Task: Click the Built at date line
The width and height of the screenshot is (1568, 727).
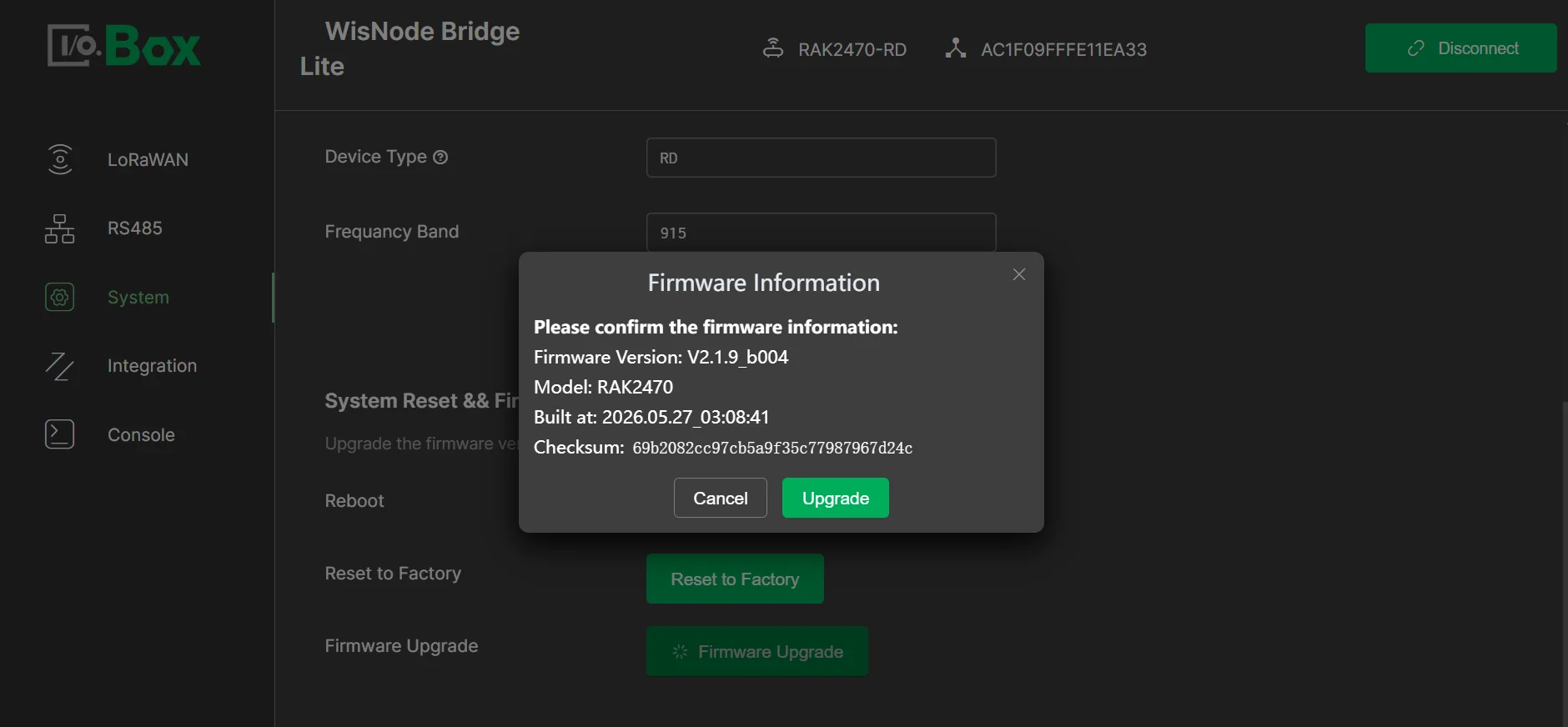Action: point(651,417)
